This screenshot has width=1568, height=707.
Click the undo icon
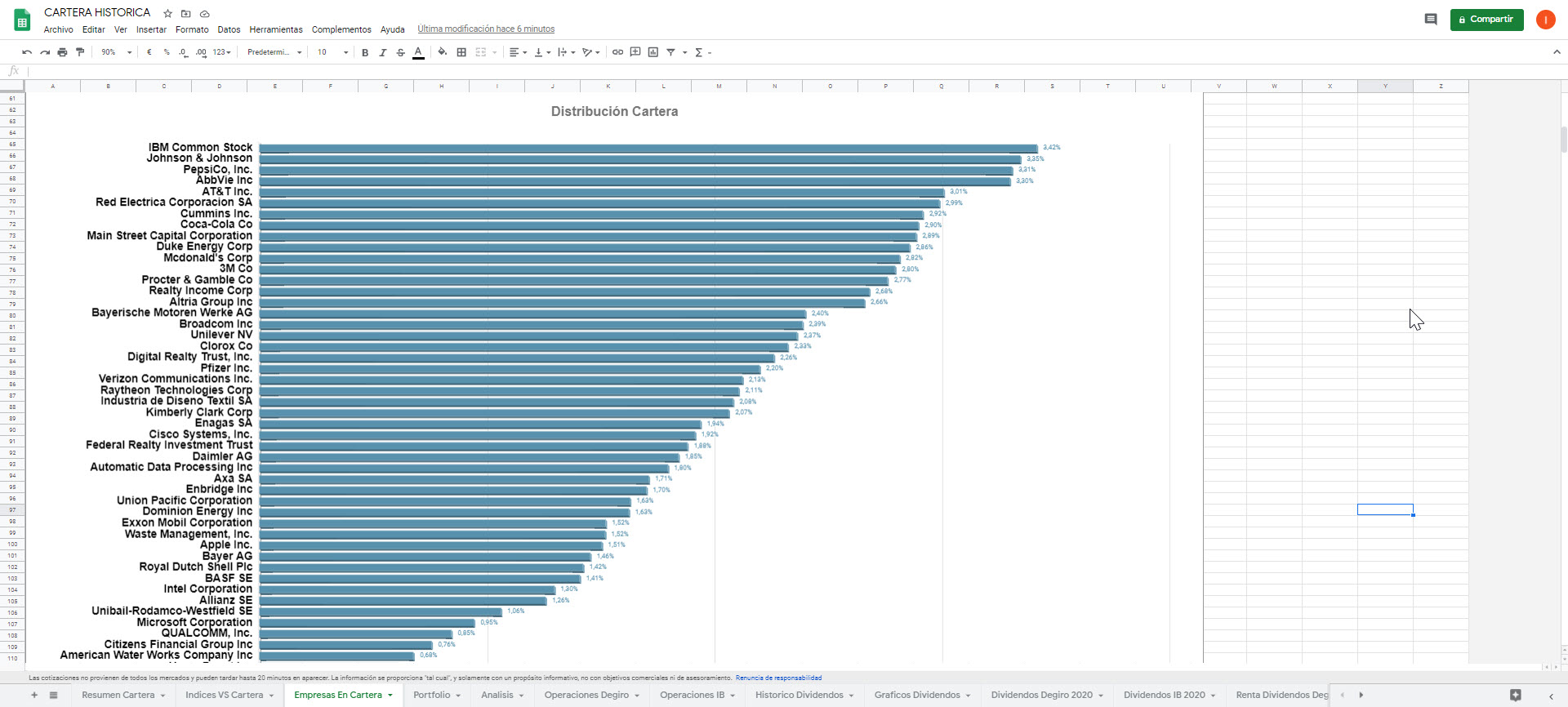[x=27, y=52]
